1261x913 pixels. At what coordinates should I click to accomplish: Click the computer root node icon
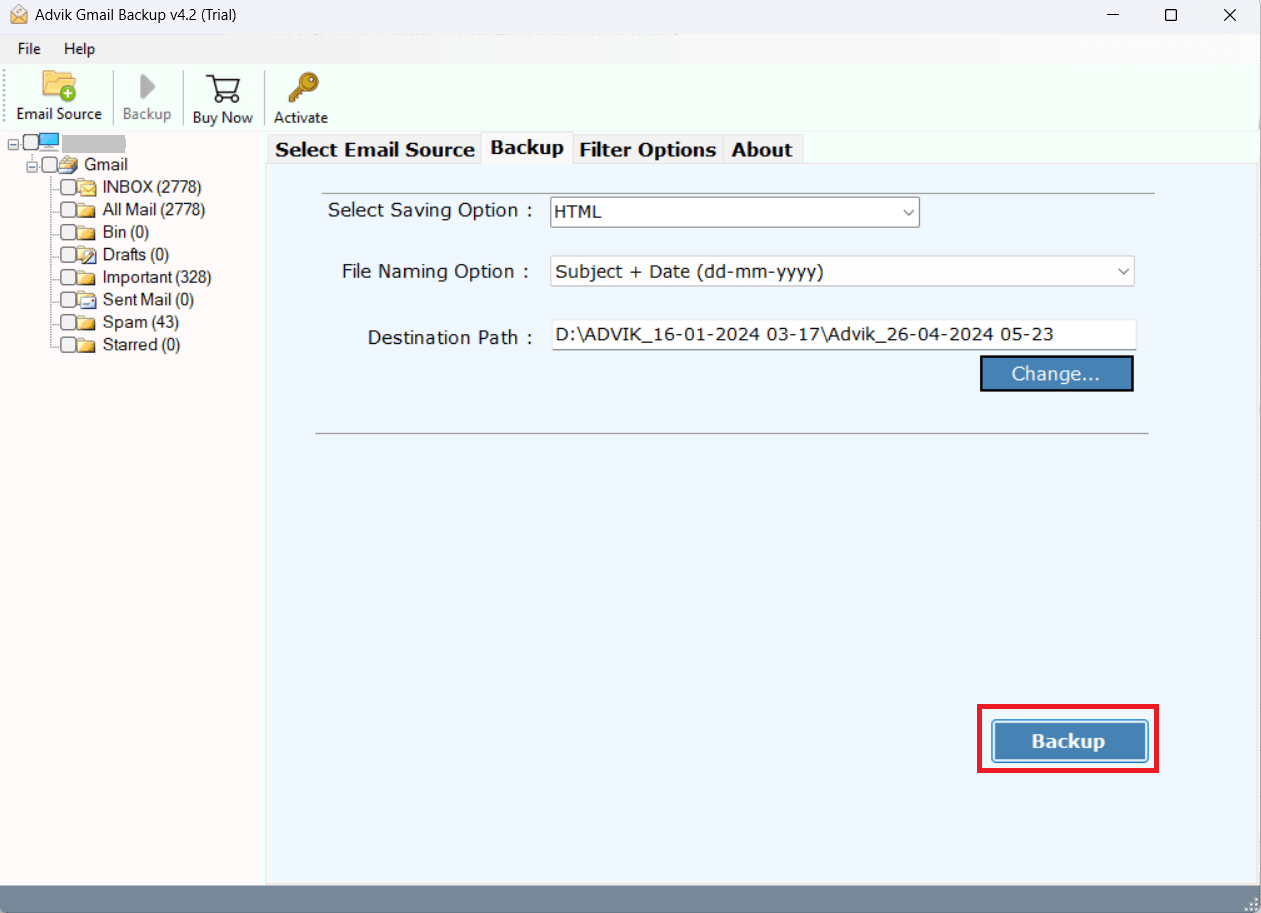point(50,142)
